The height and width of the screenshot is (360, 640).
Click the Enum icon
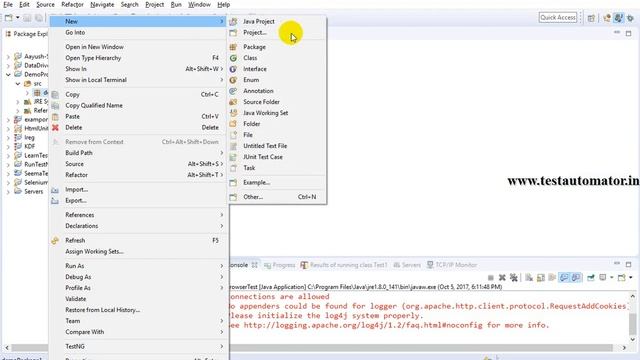[x=233, y=80]
